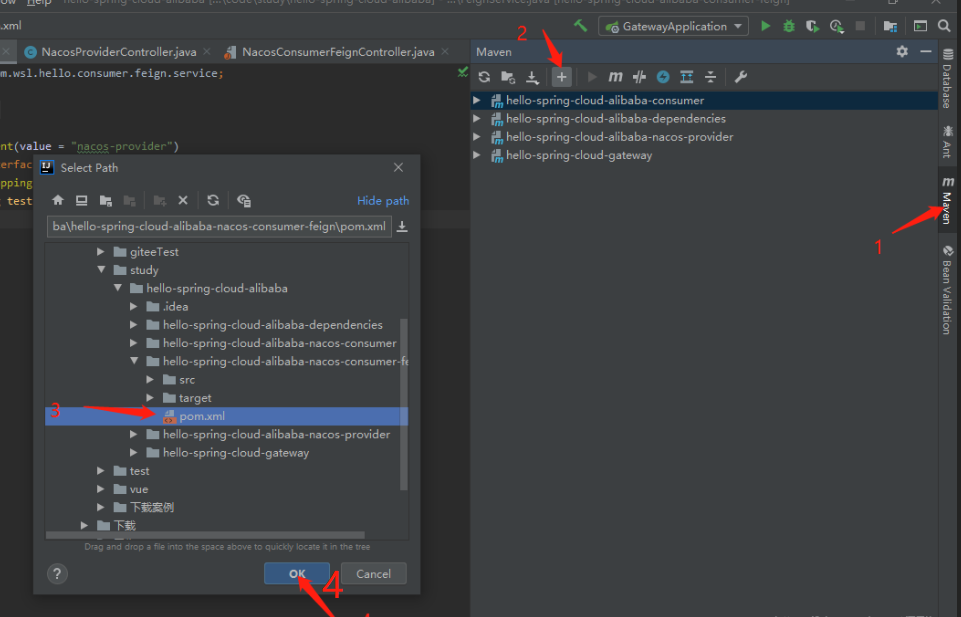
Task: Select pom.xml in the path tree
Action: coord(227,416)
